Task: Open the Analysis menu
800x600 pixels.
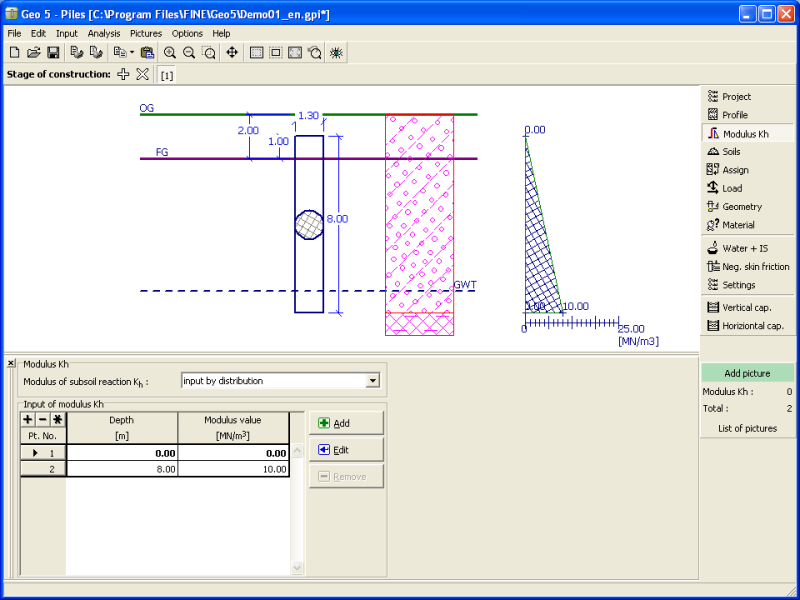Action: coord(103,33)
